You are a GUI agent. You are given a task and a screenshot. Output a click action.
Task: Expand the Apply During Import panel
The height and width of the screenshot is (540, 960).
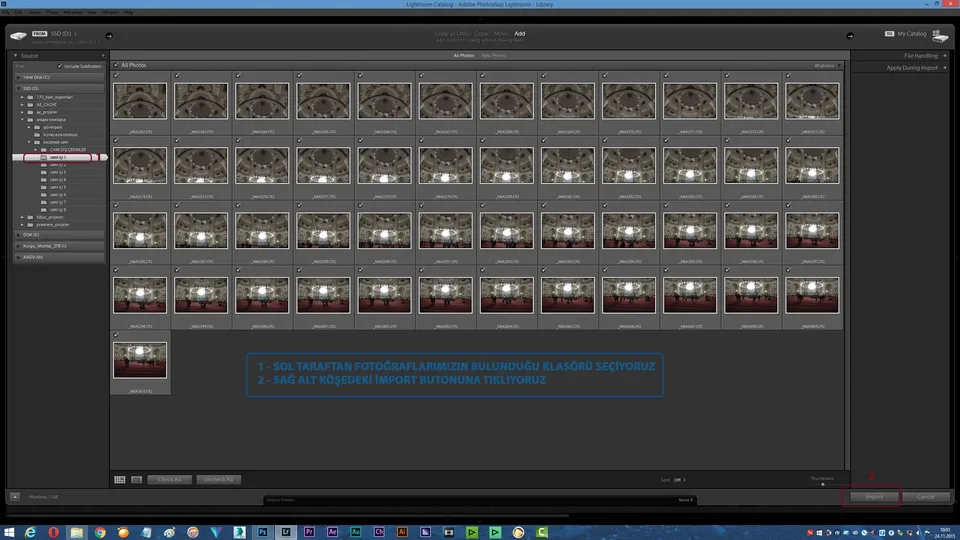coord(945,68)
